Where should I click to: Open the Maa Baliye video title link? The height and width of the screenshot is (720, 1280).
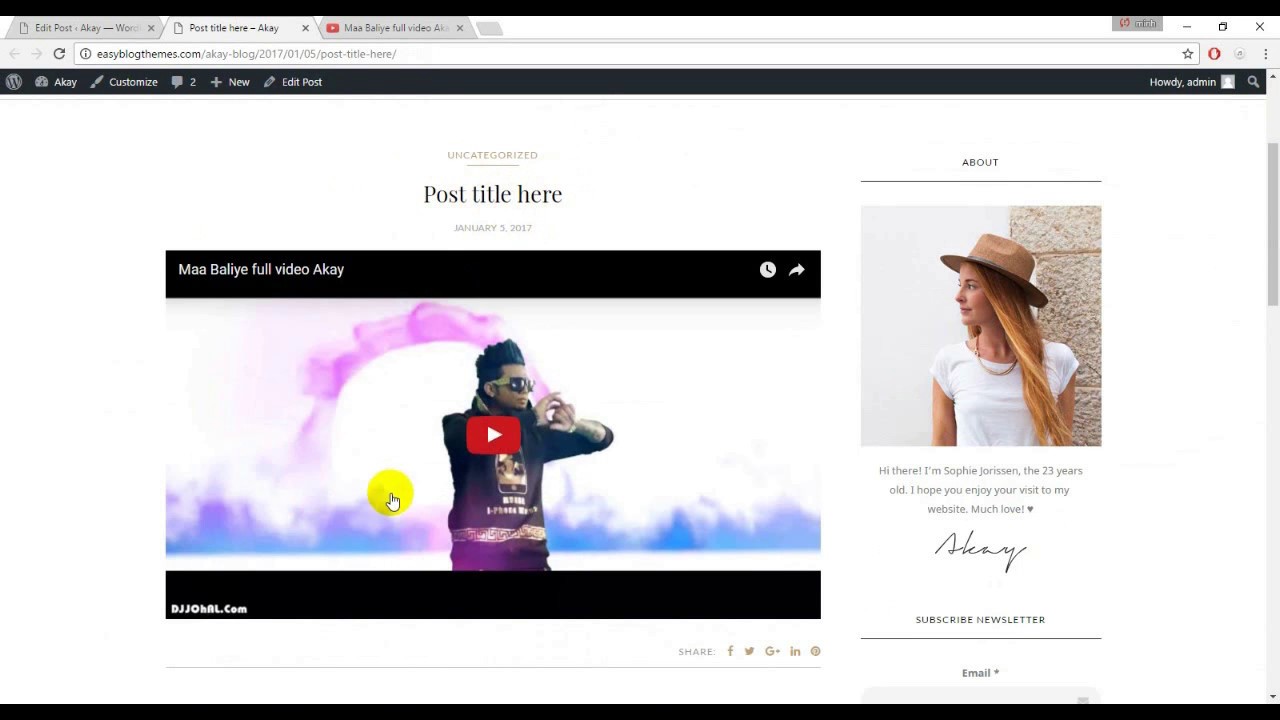pyautogui.click(x=261, y=269)
